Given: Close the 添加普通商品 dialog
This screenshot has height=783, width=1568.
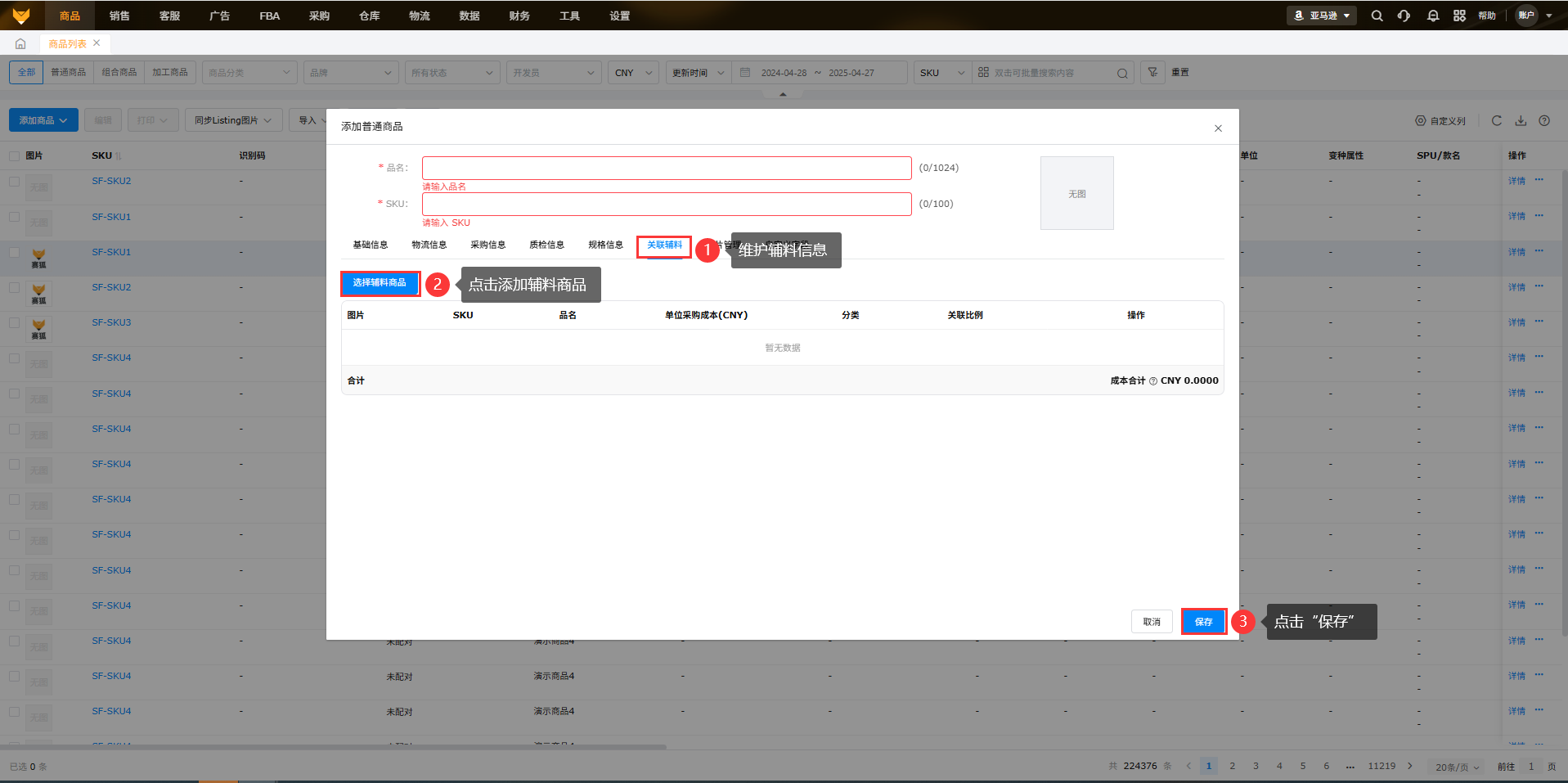Looking at the screenshot, I should coord(1218,128).
